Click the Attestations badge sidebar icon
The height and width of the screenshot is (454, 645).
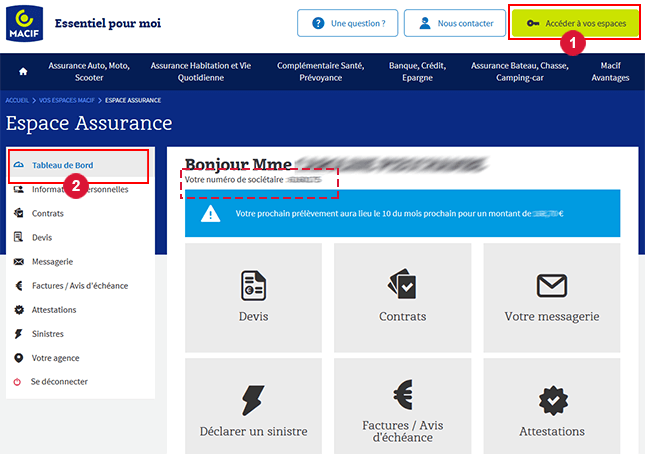[19, 310]
